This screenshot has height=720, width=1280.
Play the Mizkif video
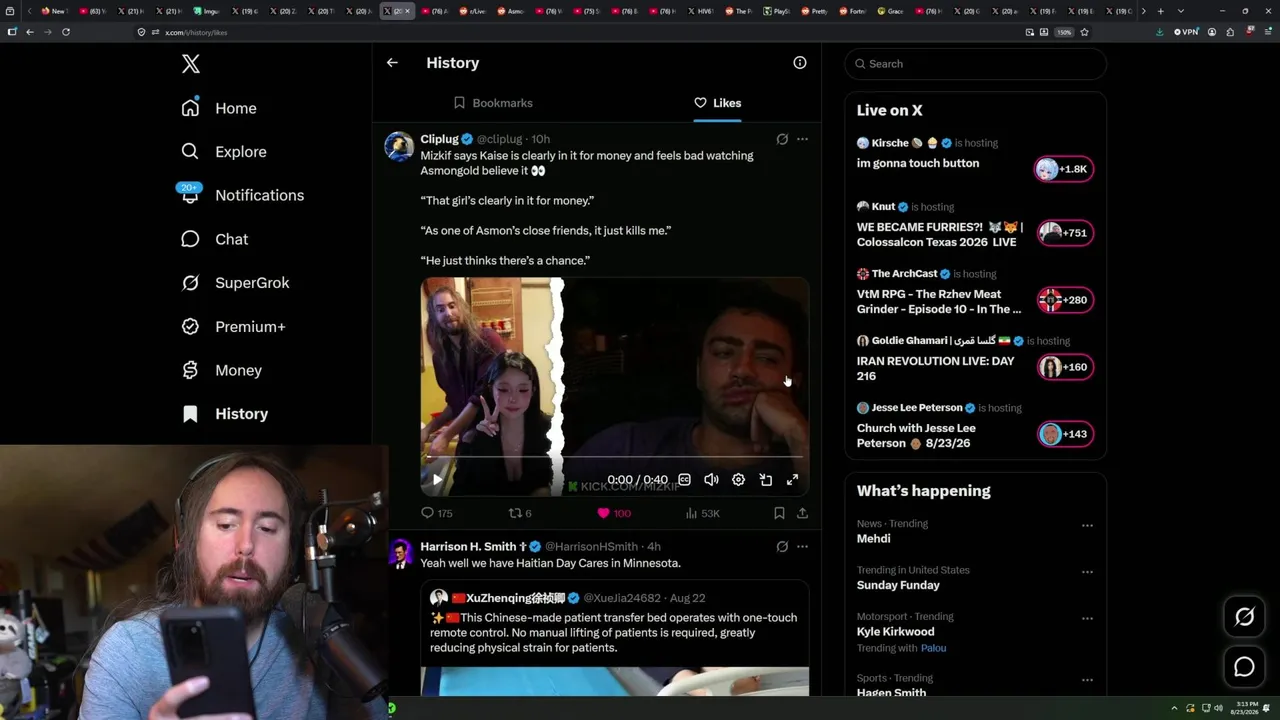(437, 480)
